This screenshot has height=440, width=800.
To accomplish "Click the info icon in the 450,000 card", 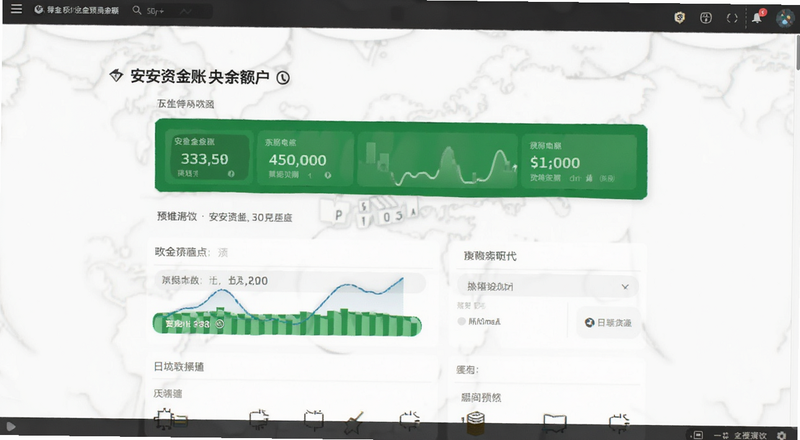I will [x=328, y=175].
